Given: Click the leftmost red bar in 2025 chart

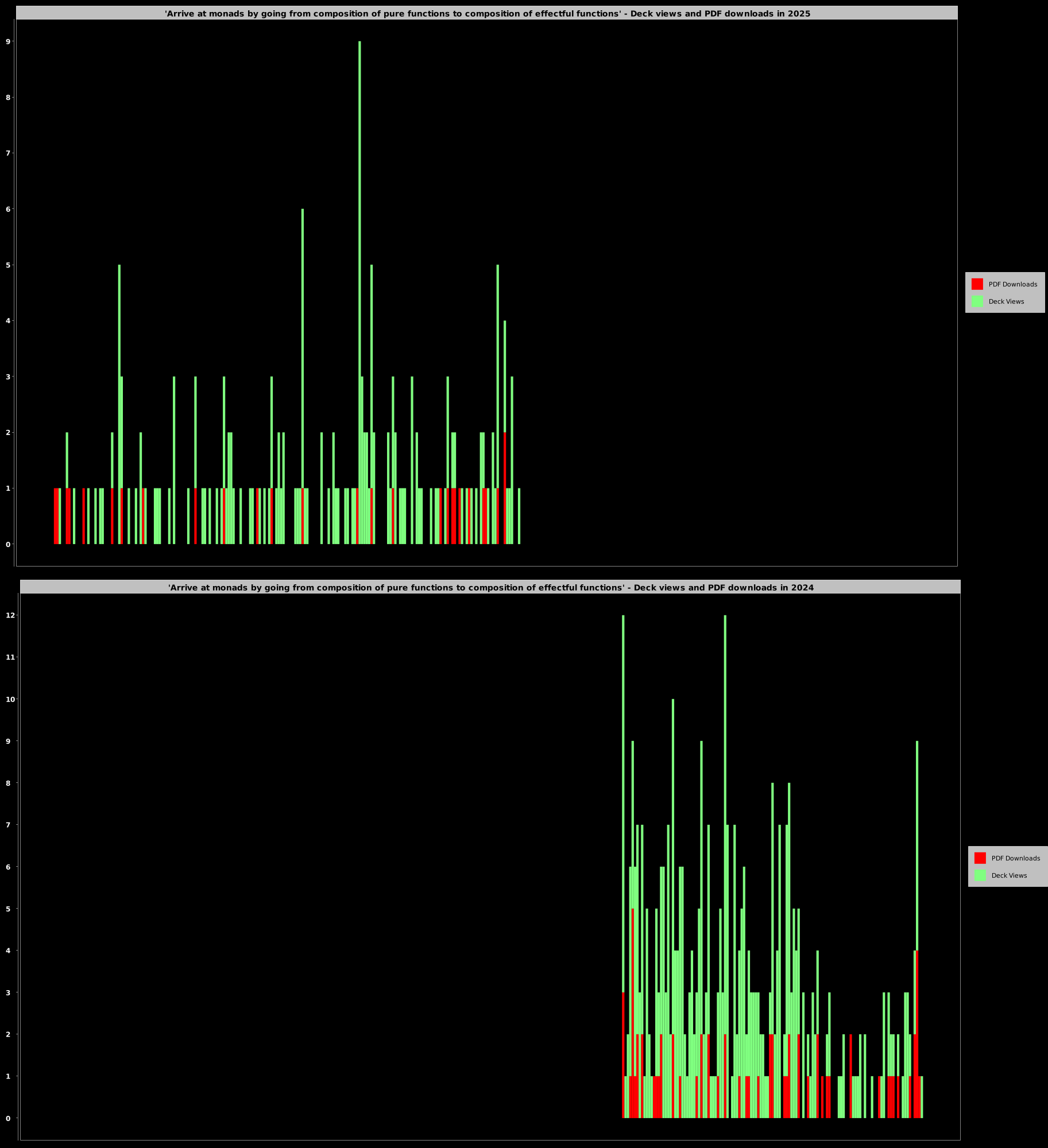Looking at the screenshot, I should click(x=56, y=515).
